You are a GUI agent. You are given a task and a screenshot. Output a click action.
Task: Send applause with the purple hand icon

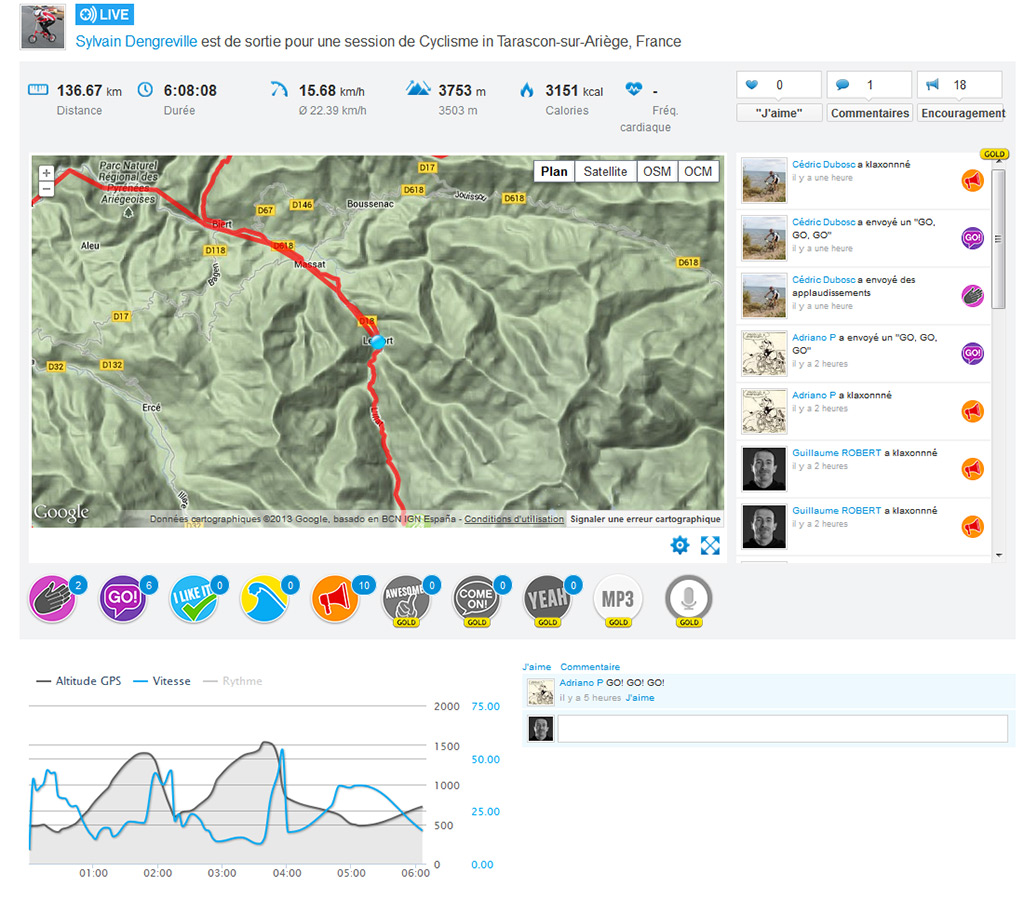click(54, 600)
